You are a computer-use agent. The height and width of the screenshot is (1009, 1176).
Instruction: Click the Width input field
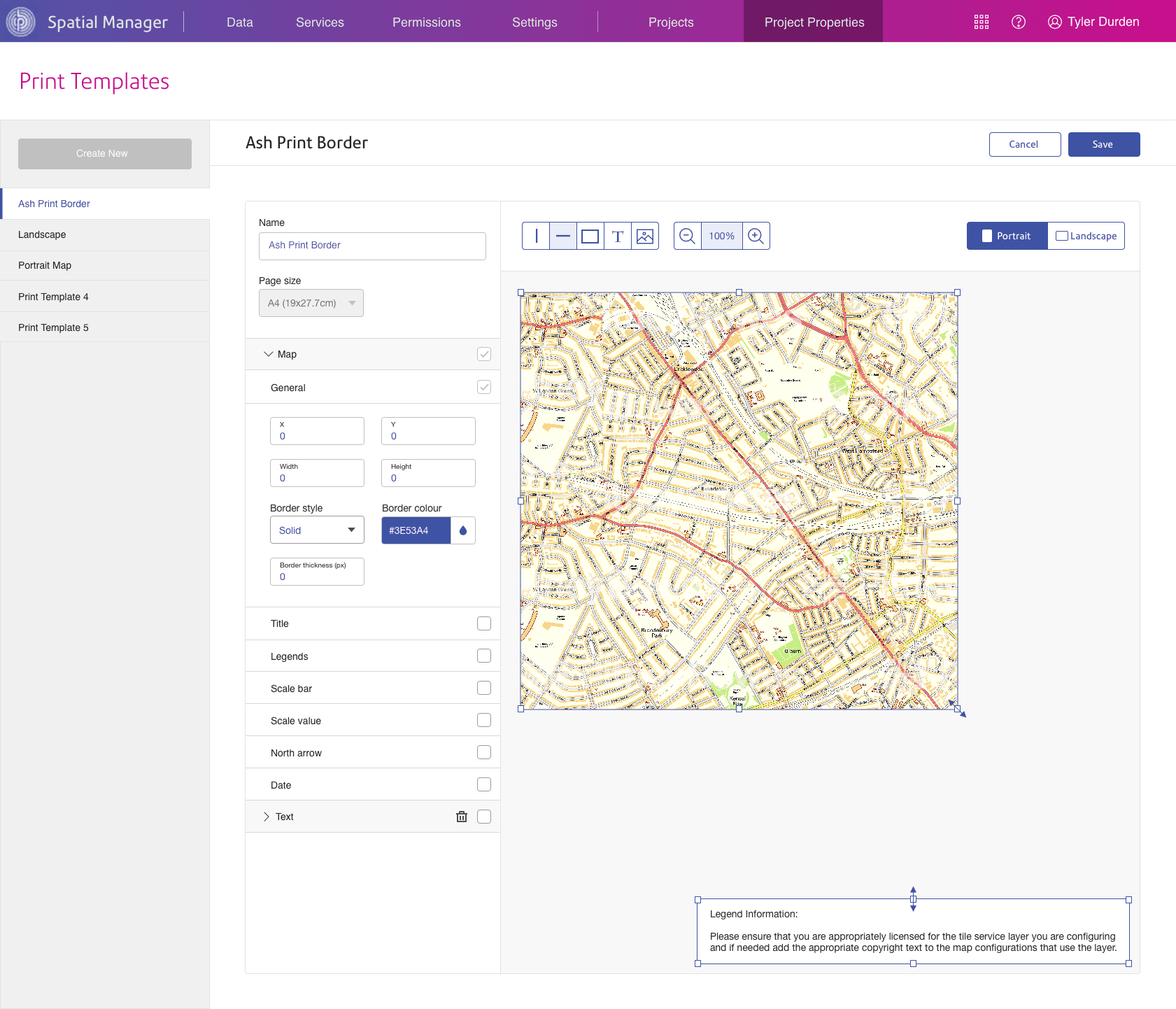[x=317, y=473]
